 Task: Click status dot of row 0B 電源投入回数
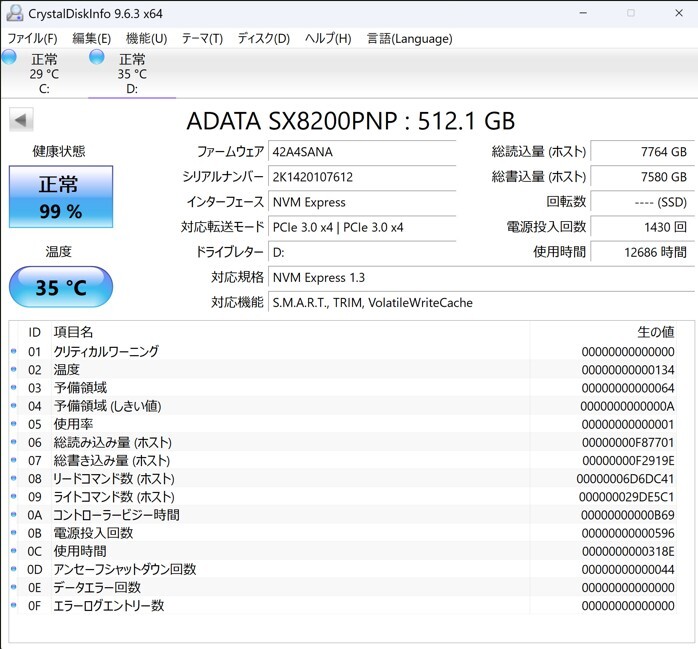[13, 533]
